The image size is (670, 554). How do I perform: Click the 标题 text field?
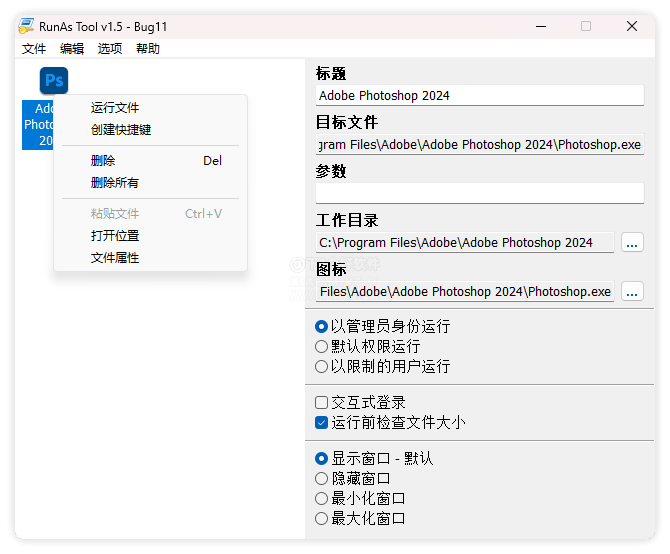coord(480,95)
